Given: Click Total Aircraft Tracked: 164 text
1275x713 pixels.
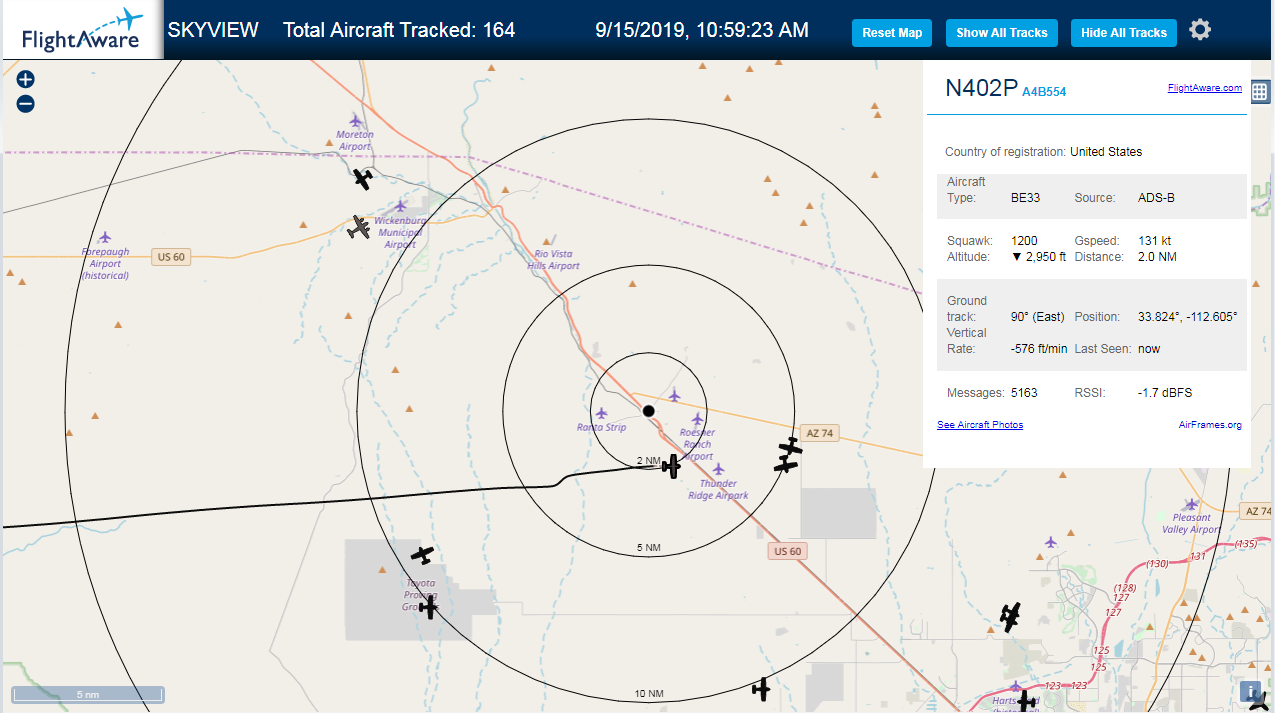Looking at the screenshot, I should 399,30.
